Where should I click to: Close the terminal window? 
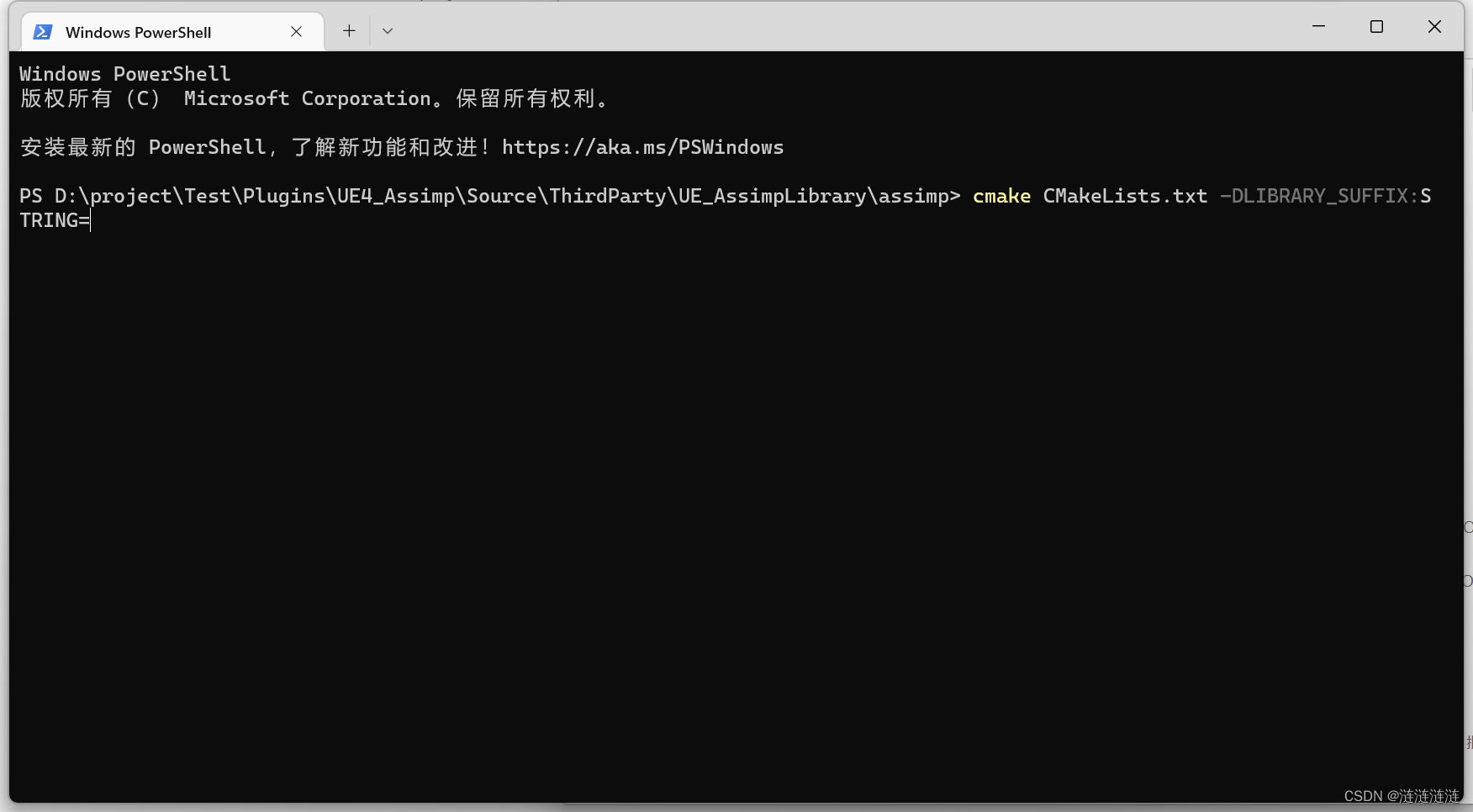(1434, 27)
